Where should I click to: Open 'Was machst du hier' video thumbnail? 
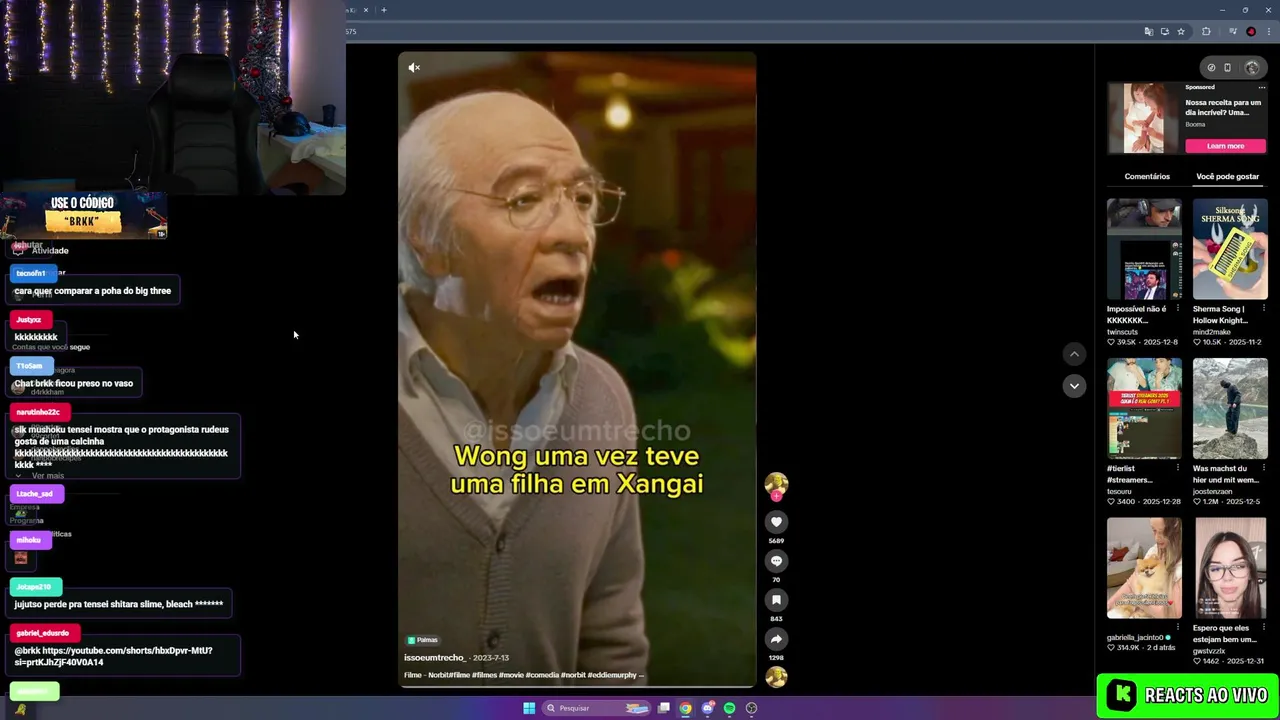pos(1230,408)
